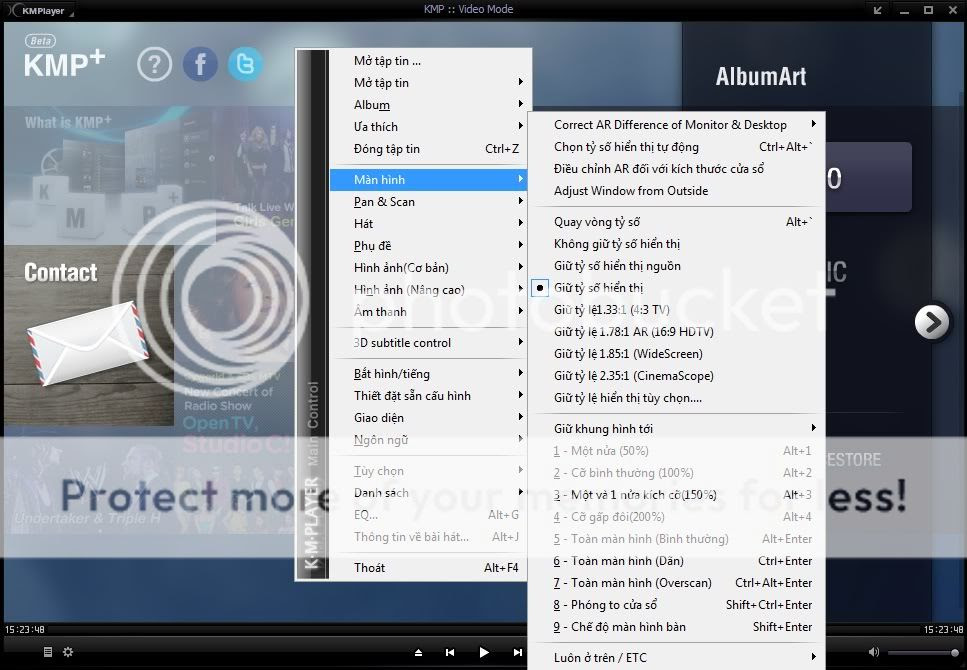Open the Facebook icon

click(x=200, y=64)
